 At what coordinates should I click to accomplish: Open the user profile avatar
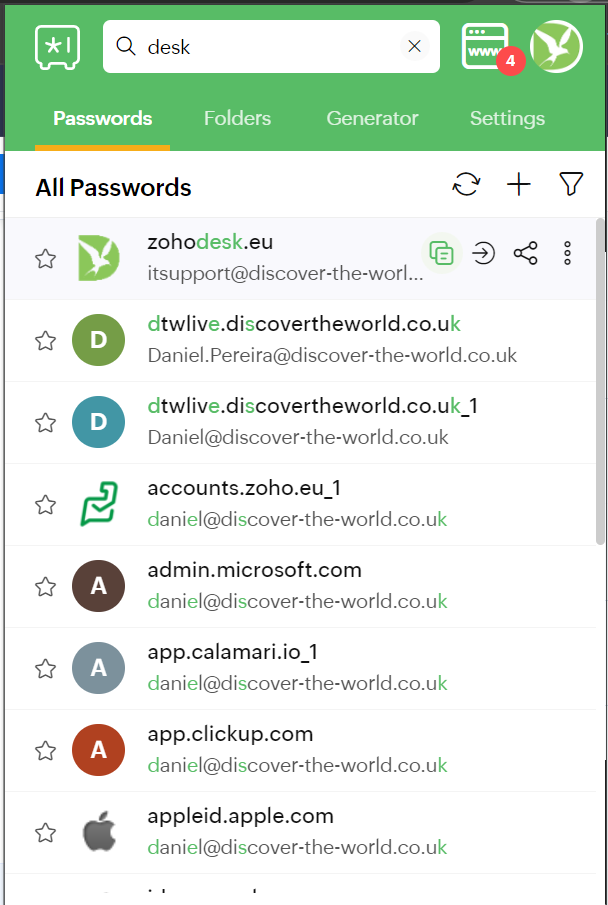click(x=556, y=46)
